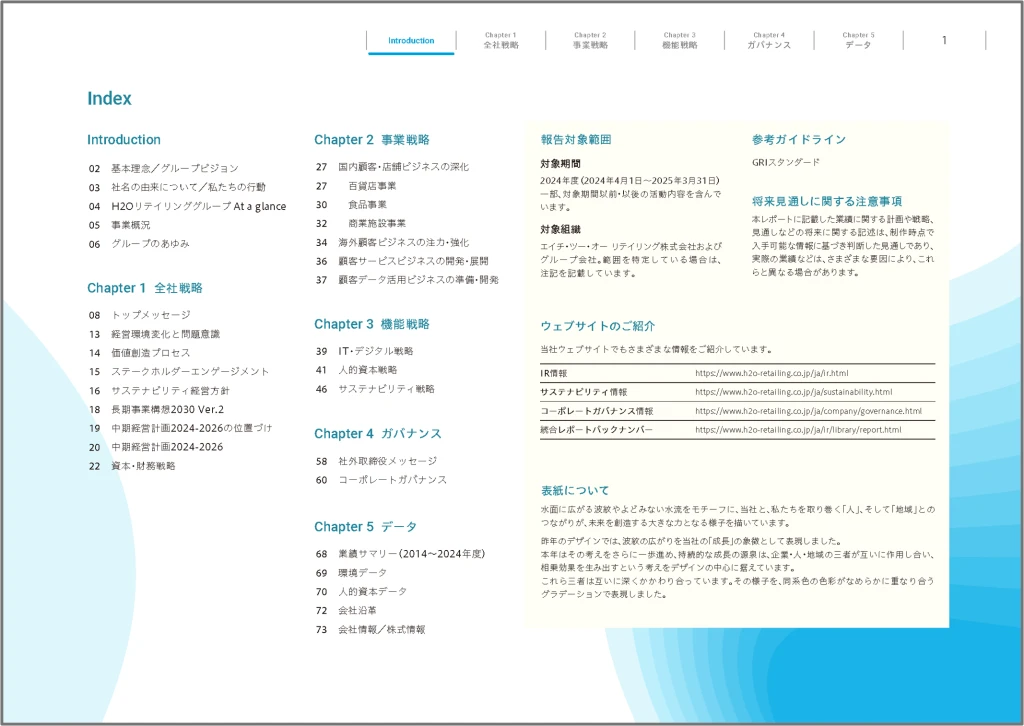Open 社外取締役メッセージ index entry

click(387, 461)
